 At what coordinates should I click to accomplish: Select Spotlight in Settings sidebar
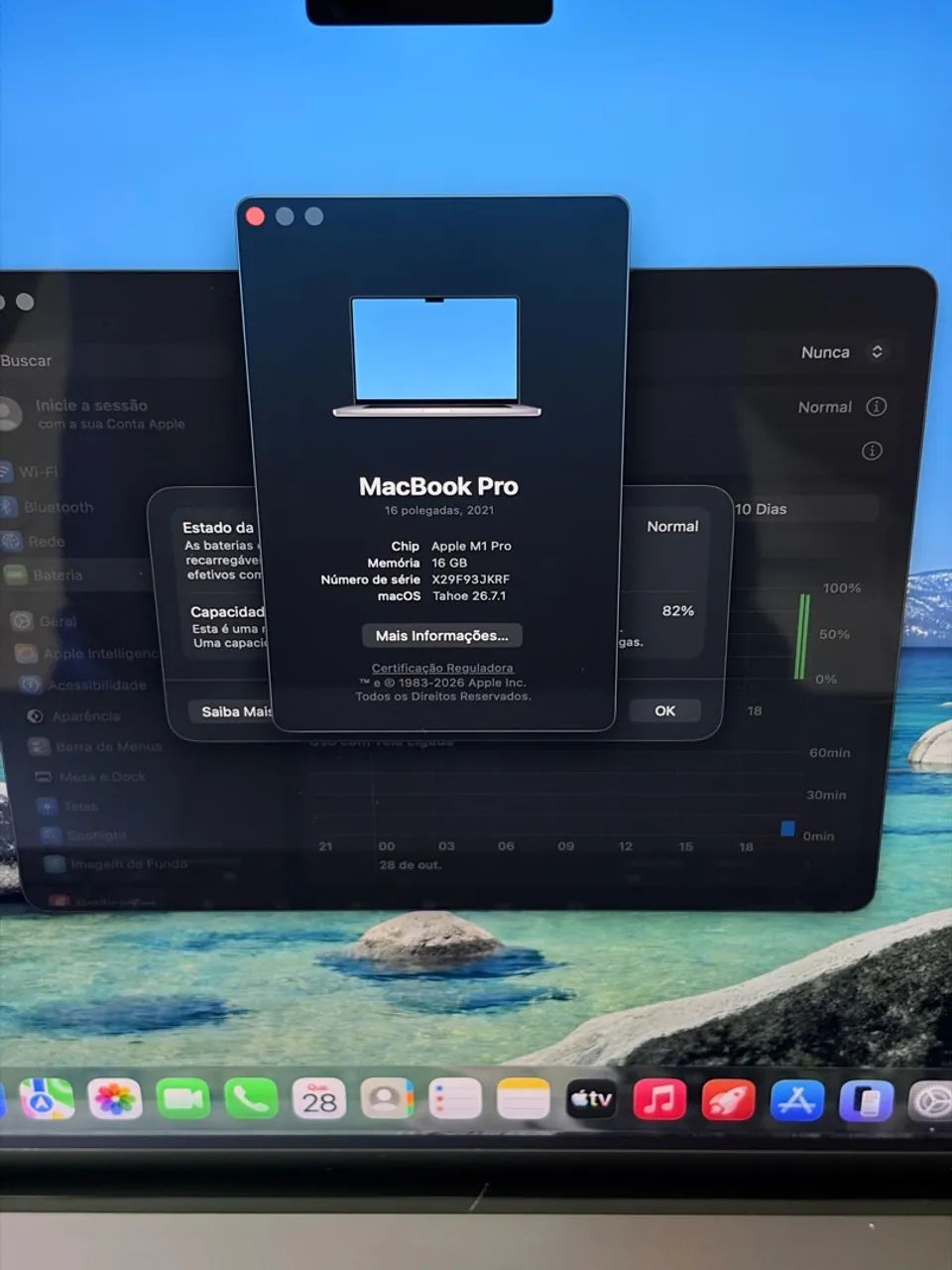click(x=84, y=835)
